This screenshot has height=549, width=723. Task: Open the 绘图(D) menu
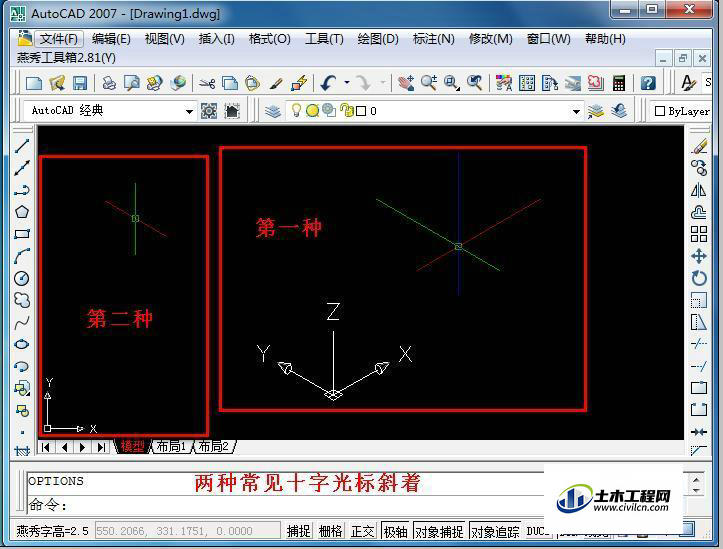(378, 39)
